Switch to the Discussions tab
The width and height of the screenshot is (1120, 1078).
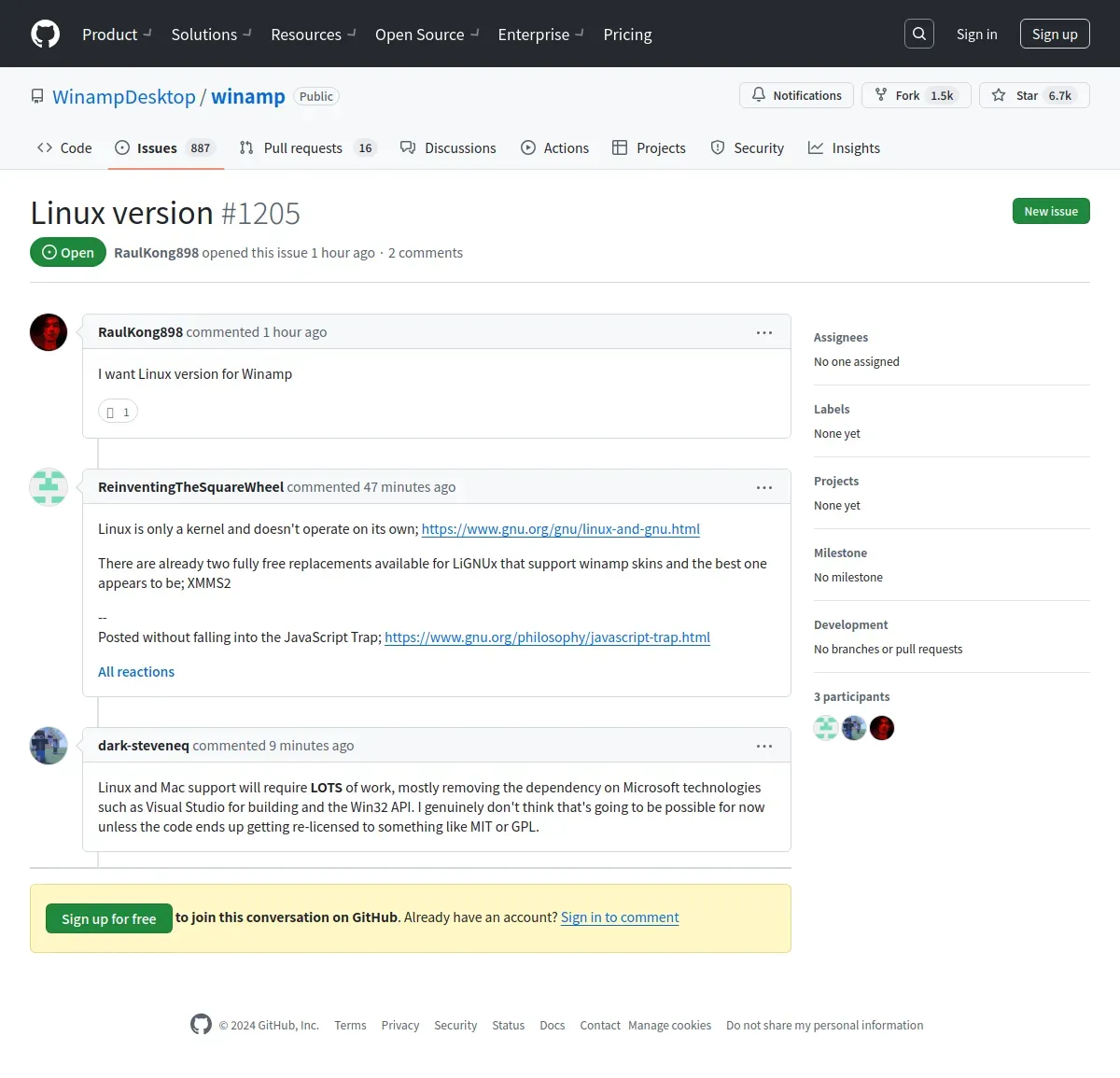448,147
